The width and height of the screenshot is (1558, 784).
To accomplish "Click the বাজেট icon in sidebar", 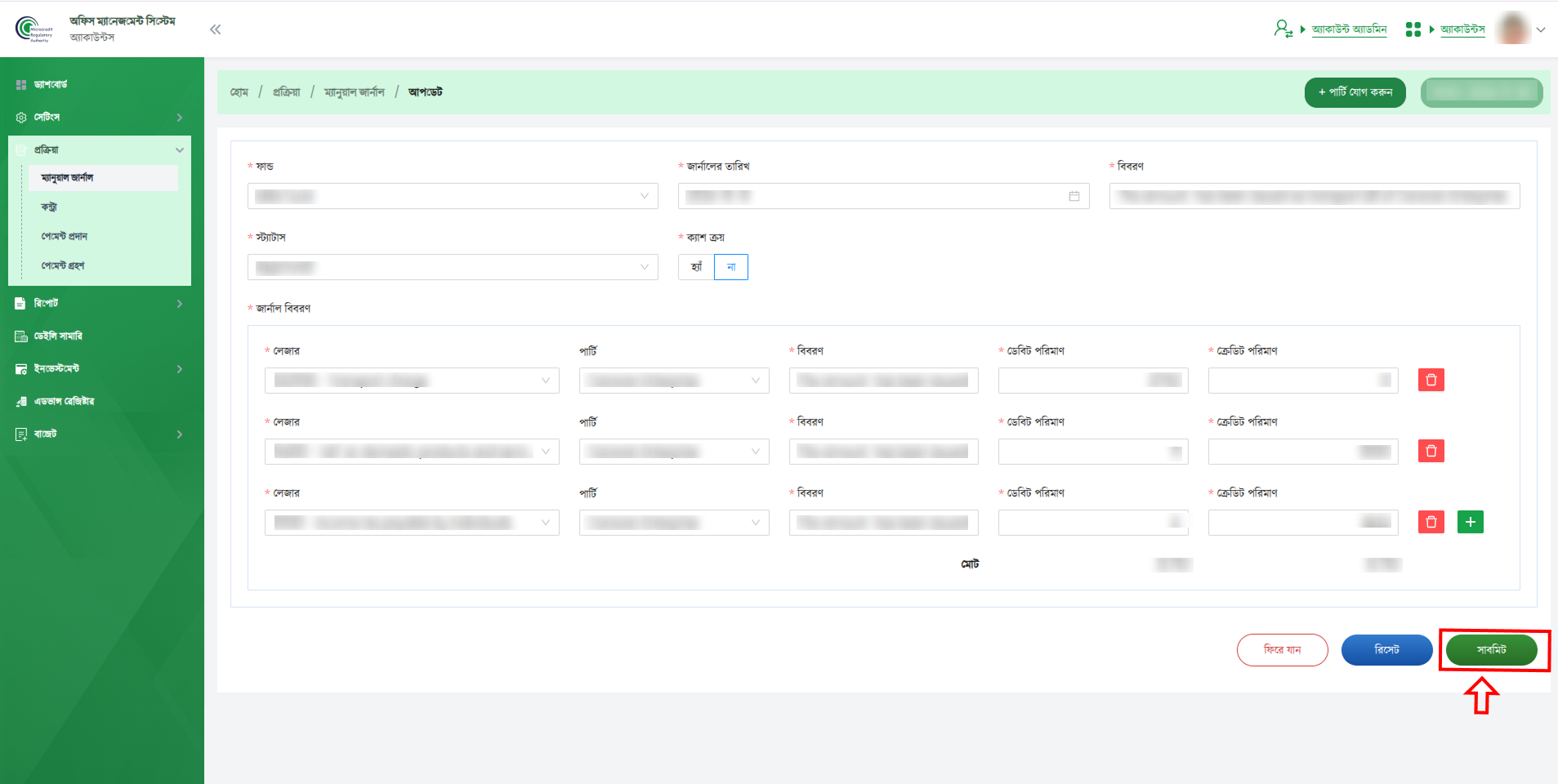I will pyautogui.click(x=21, y=434).
